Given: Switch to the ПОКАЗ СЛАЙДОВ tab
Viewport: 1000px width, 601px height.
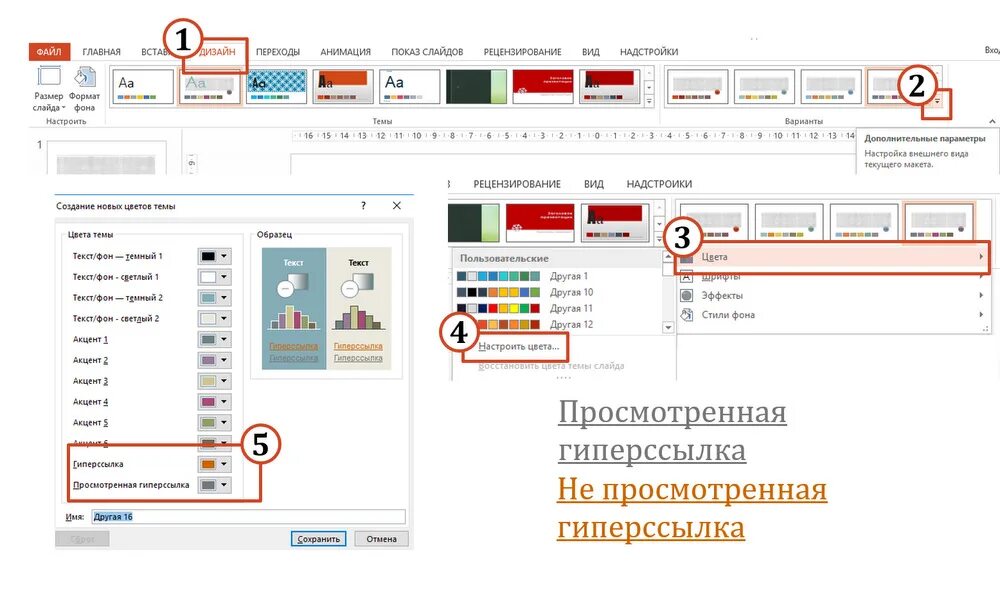Looking at the screenshot, I should 427,52.
